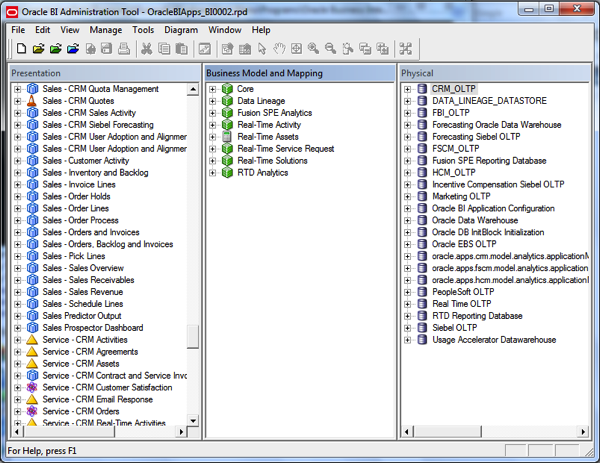Click the Siebel OLTP database icon
This screenshot has height=463, width=600.
tap(422, 328)
